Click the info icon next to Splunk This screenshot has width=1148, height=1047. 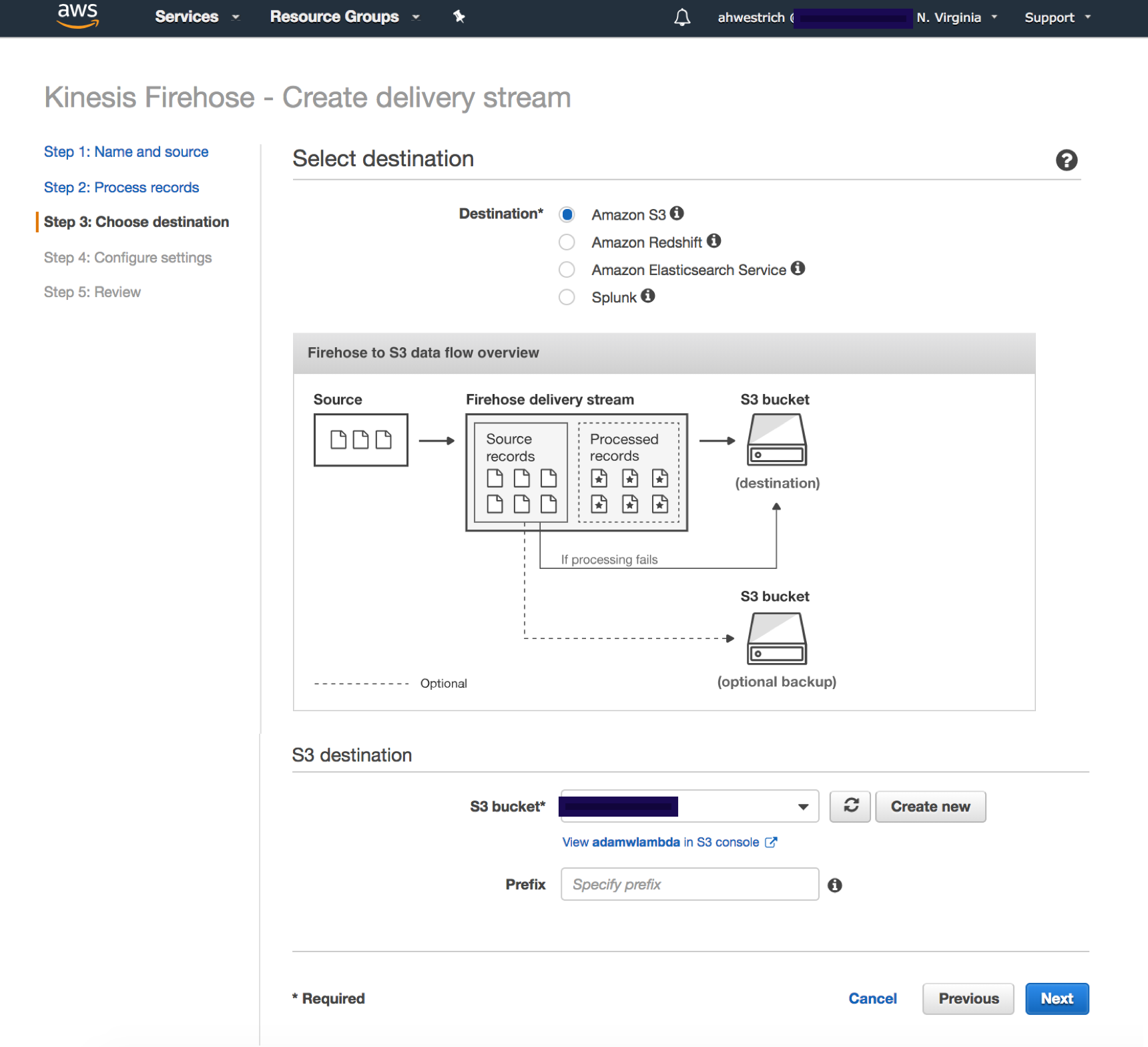point(648,296)
